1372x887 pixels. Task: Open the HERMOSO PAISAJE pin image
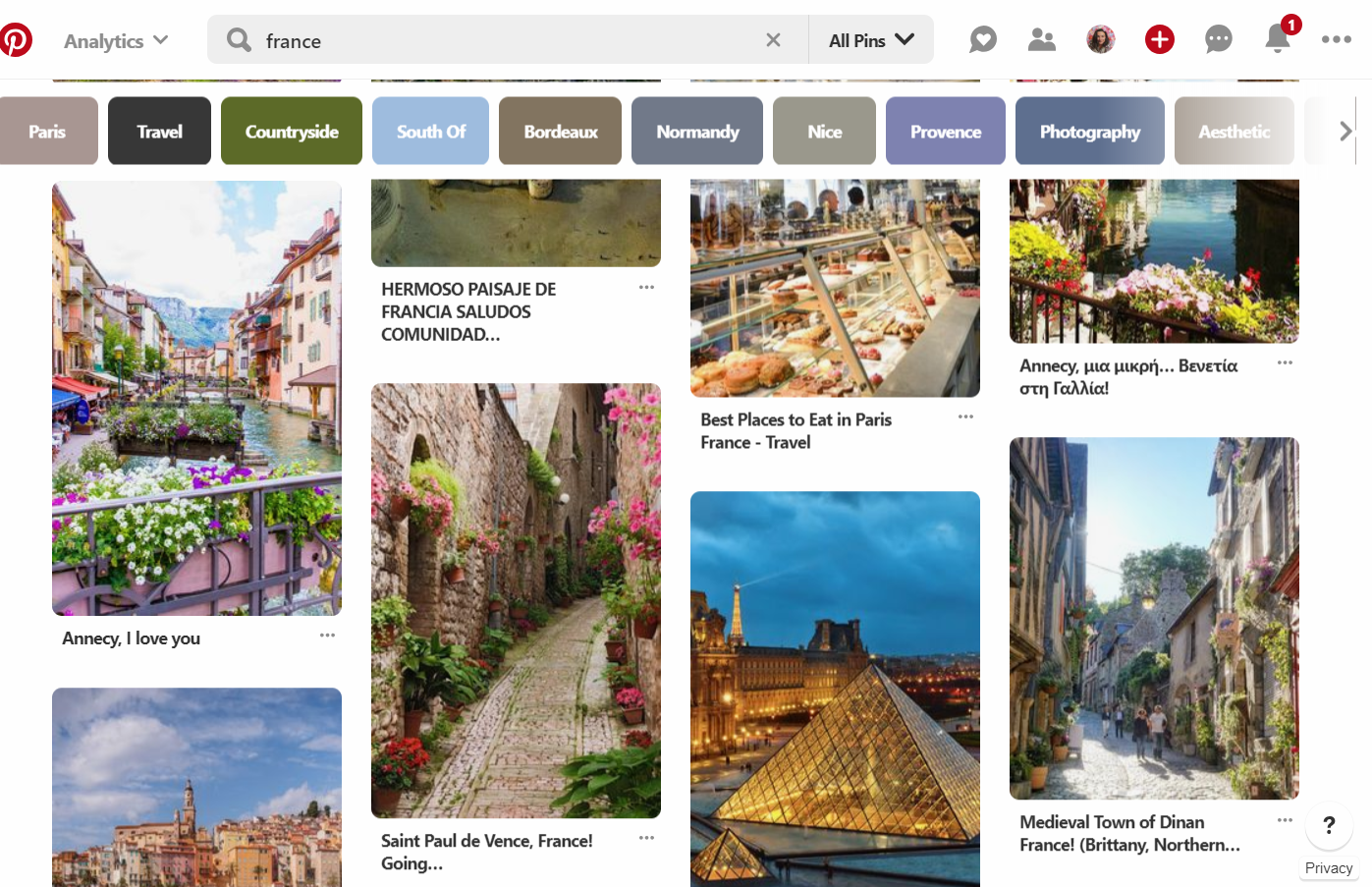pyautogui.click(x=516, y=223)
